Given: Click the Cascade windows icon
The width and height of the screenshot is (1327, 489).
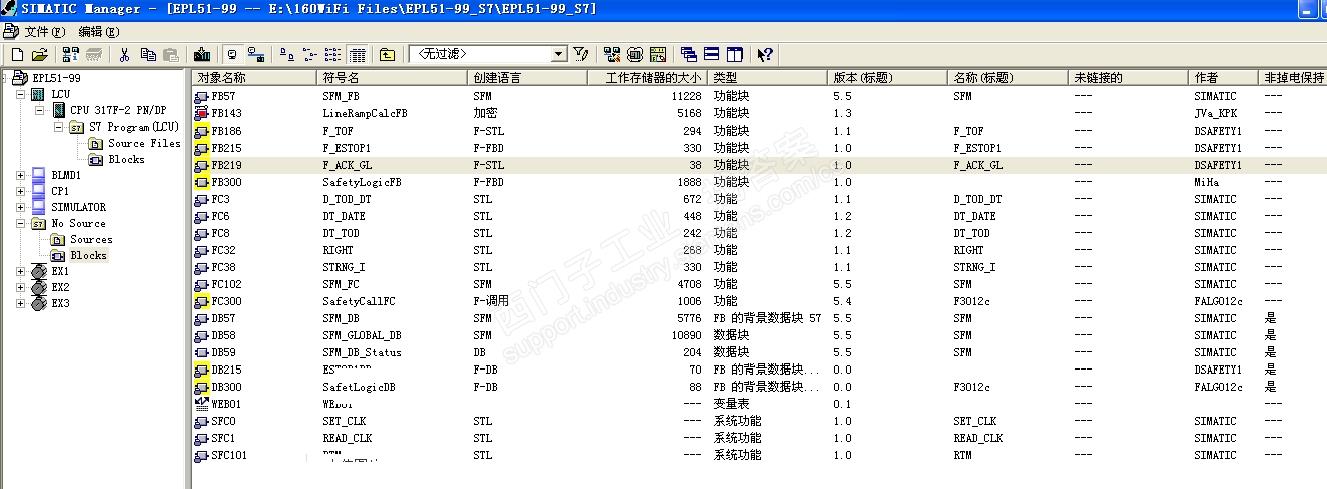Looking at the screenshot, I should [689, 54].
